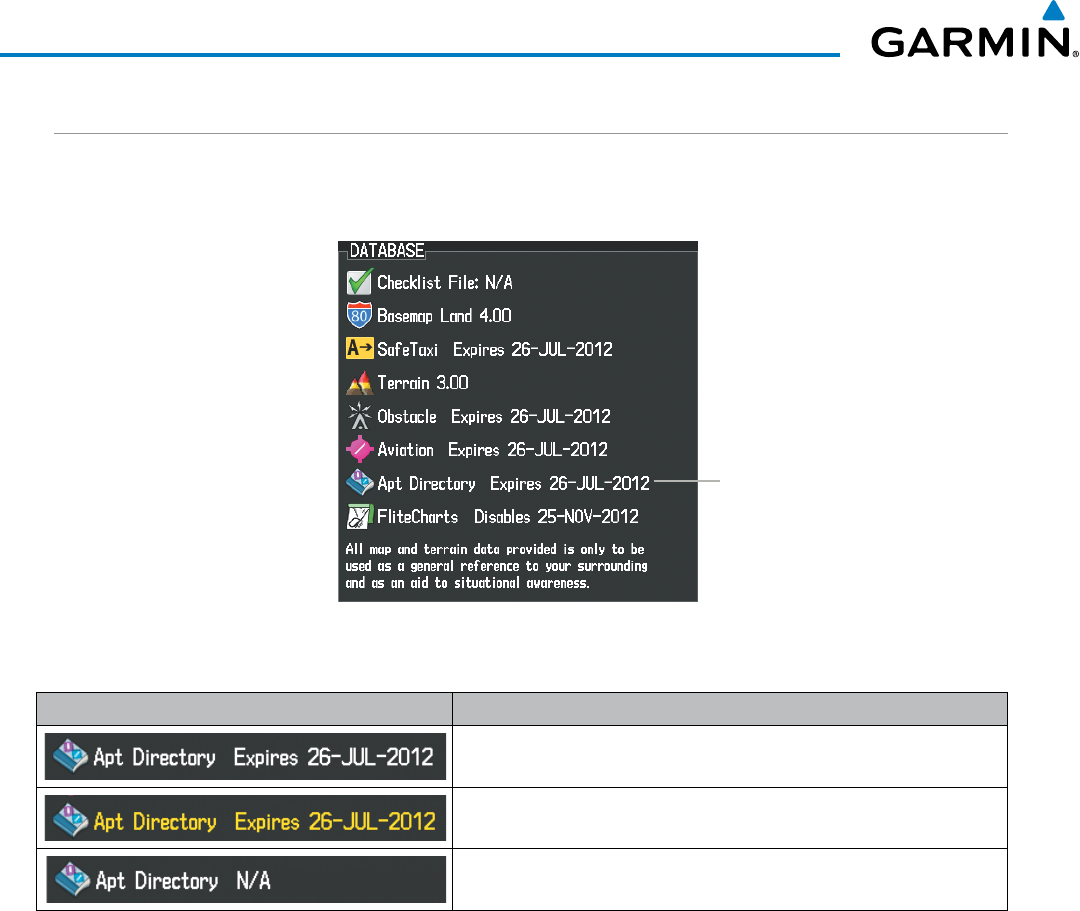Select white 'Expires 26-JUL-2012' text in table
The height and width of the screenshot is (911, 1080).
coord(333,757)
